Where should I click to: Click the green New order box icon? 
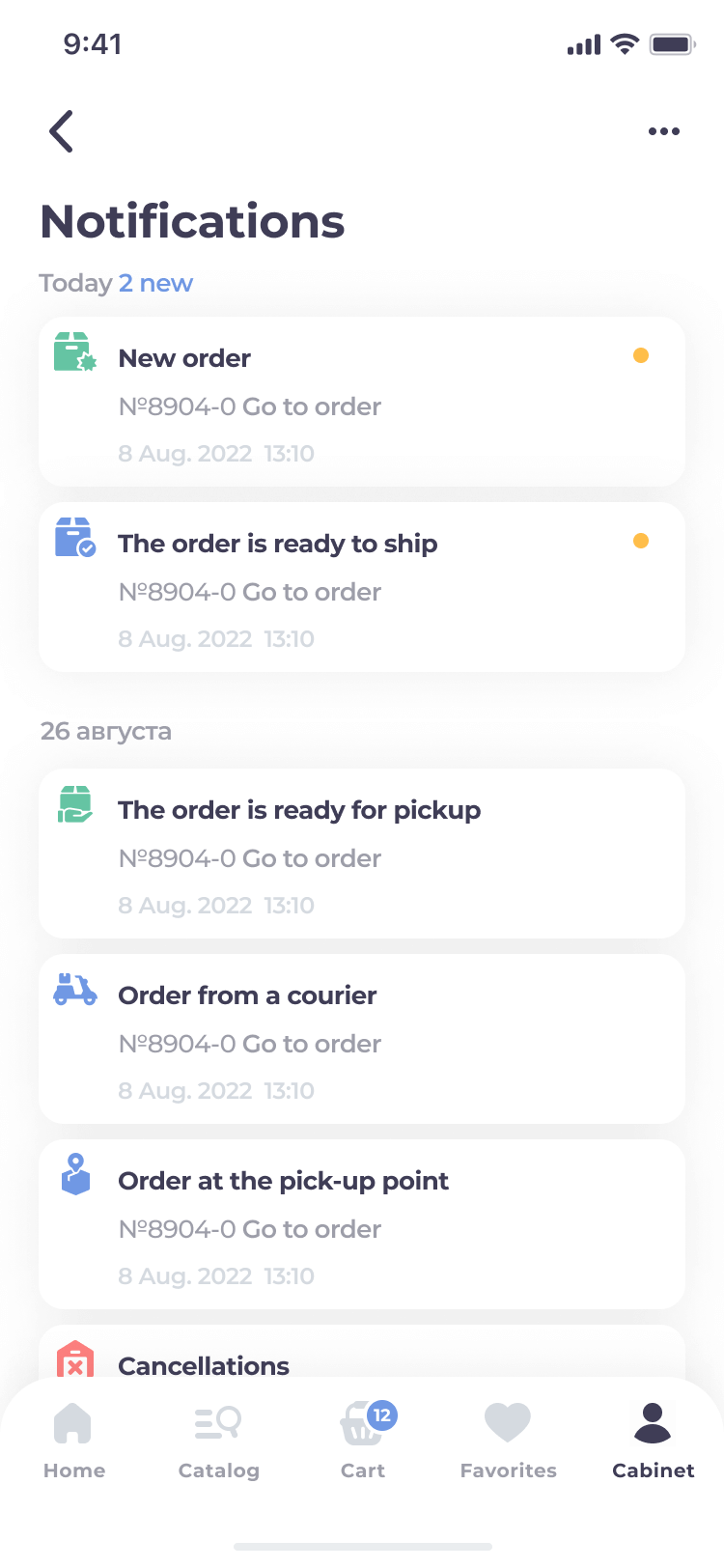(75, 352)
